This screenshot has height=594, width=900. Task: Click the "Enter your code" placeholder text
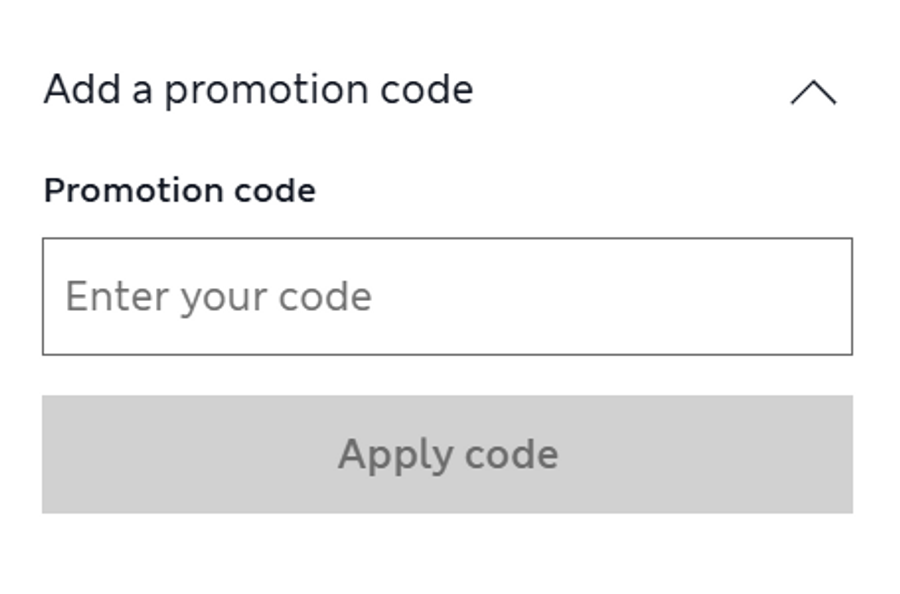tap(219, 297)
